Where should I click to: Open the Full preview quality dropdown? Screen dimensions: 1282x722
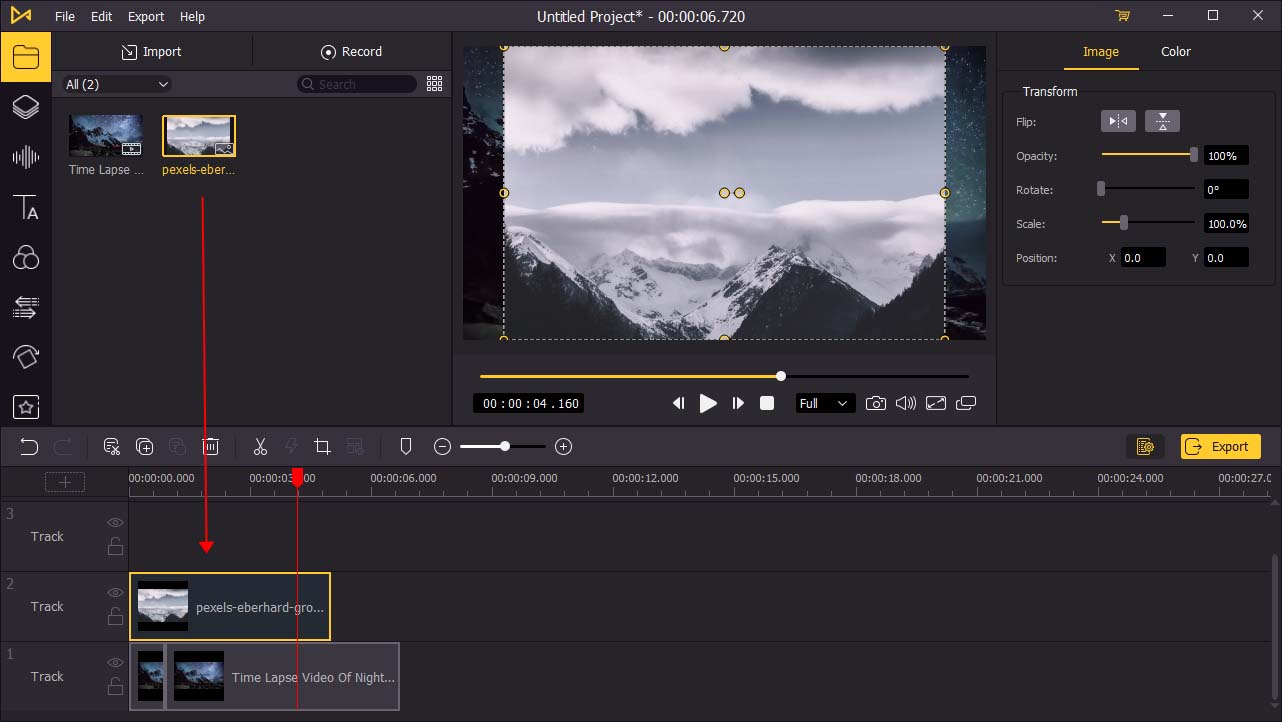(x=824, y=403)
